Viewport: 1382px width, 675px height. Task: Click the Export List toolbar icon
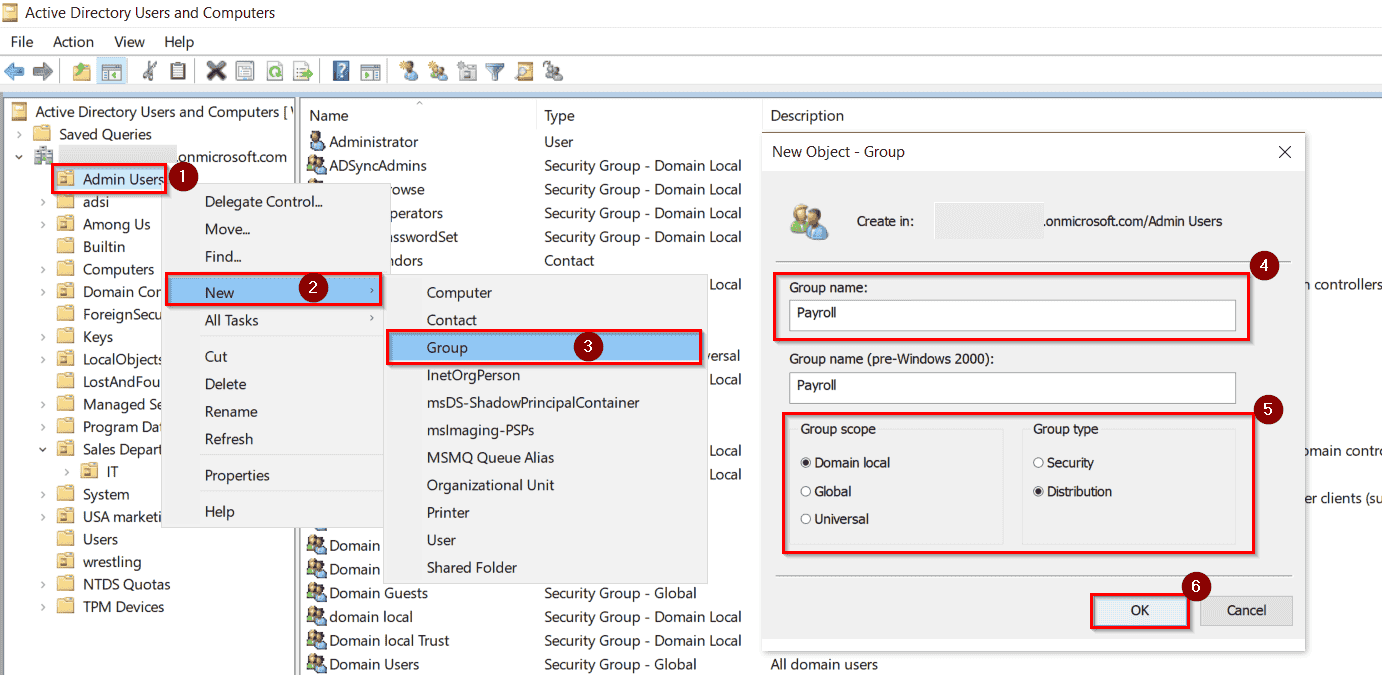click(x=303, y=71)
